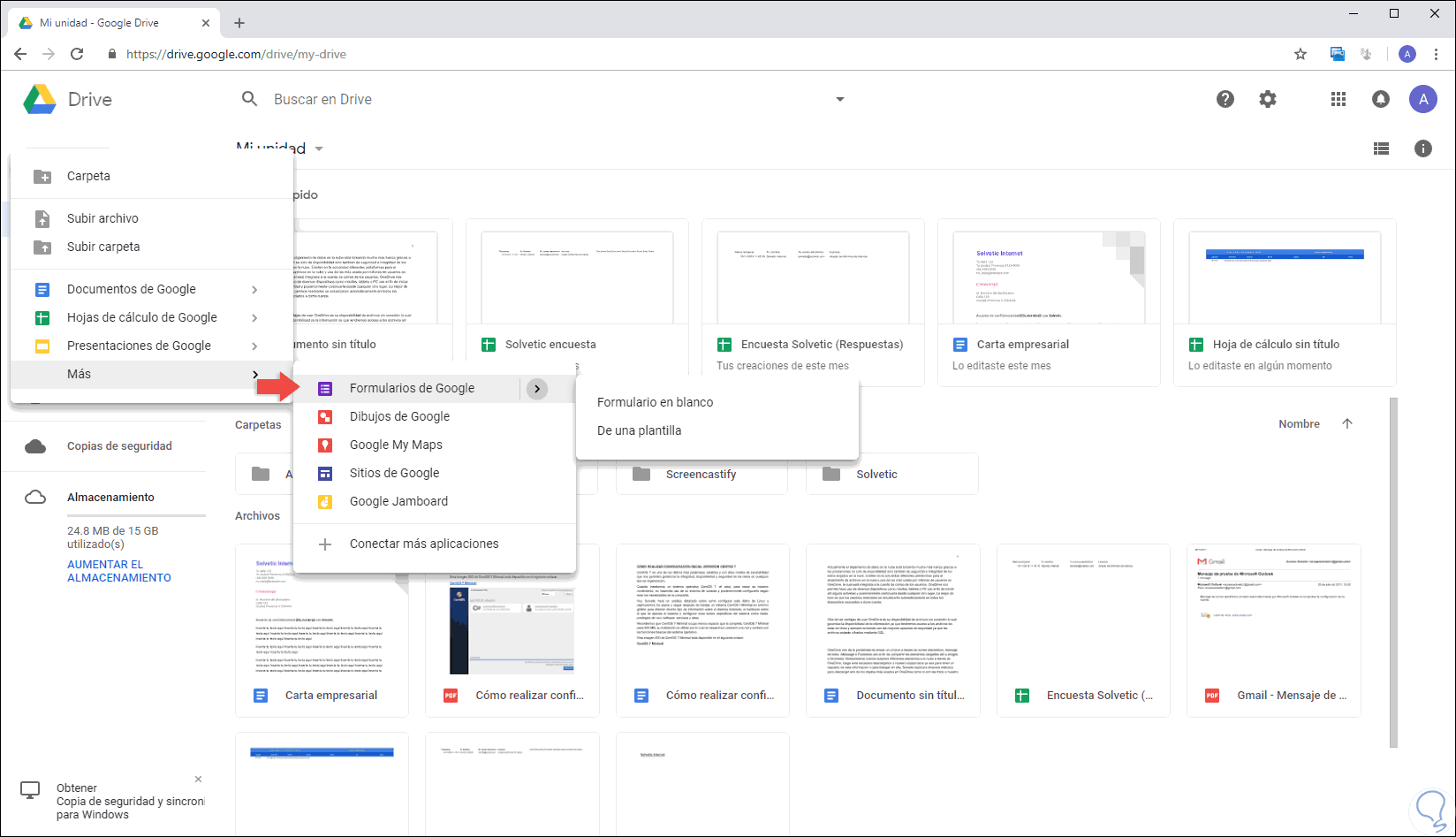
Task: Open the Chrome profile avatar
Action: pyautogui.click(x=1407, y=54)
